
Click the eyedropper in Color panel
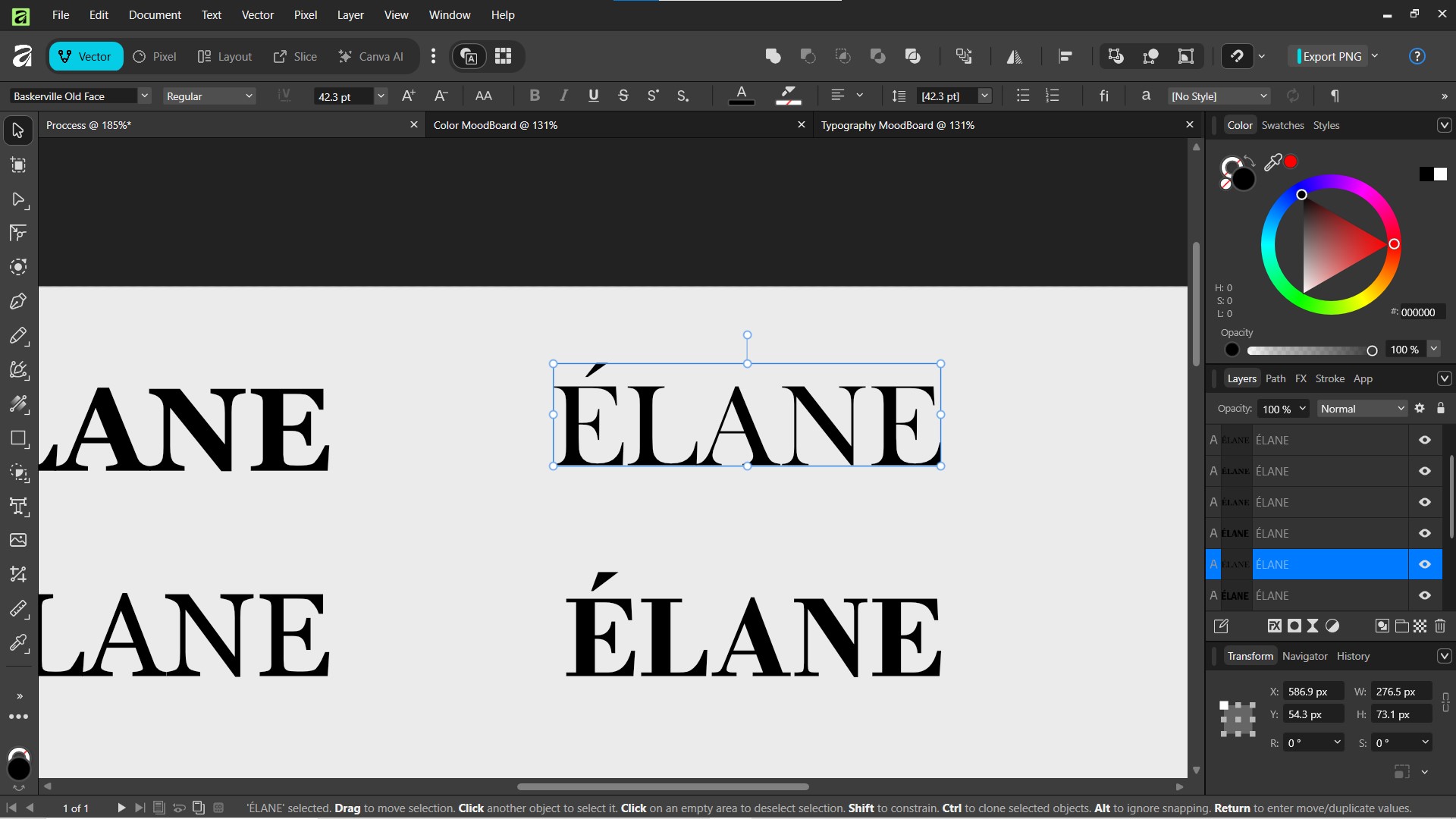[1272, 162]
